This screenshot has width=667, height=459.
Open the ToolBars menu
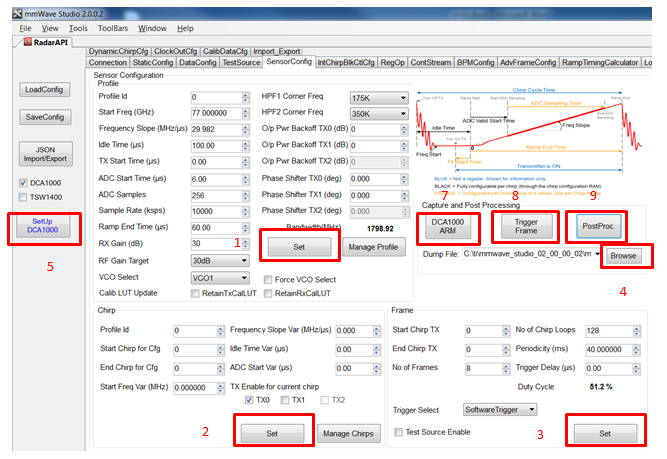(113, 28)
